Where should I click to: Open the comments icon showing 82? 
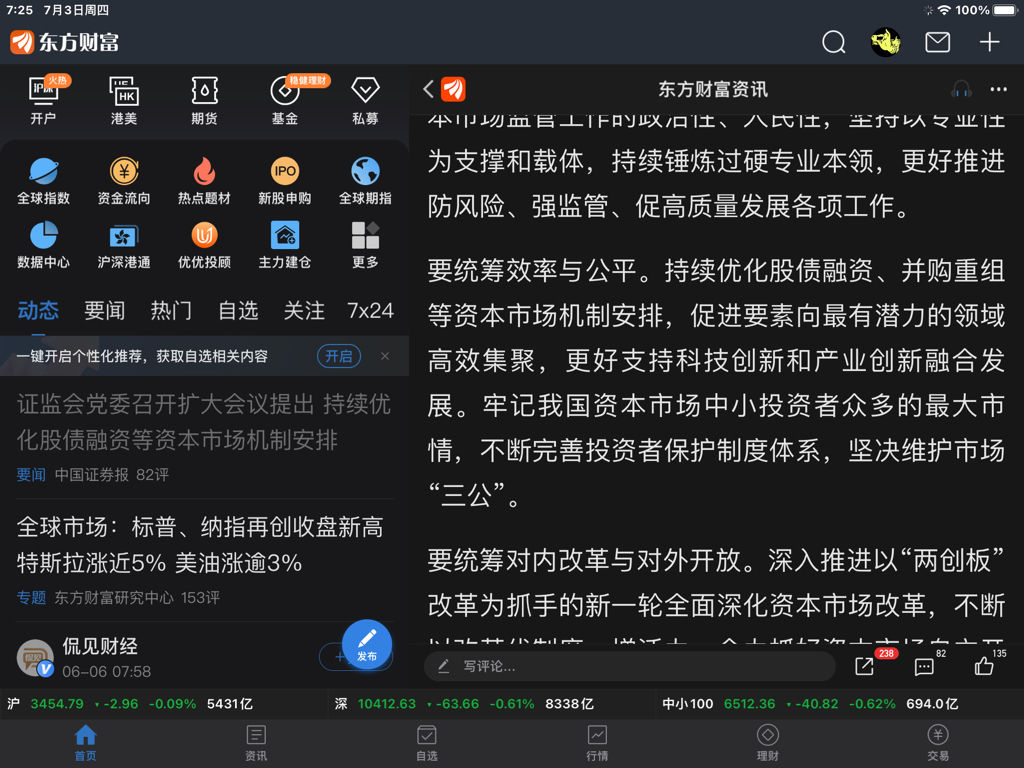(x=924, y=666)
